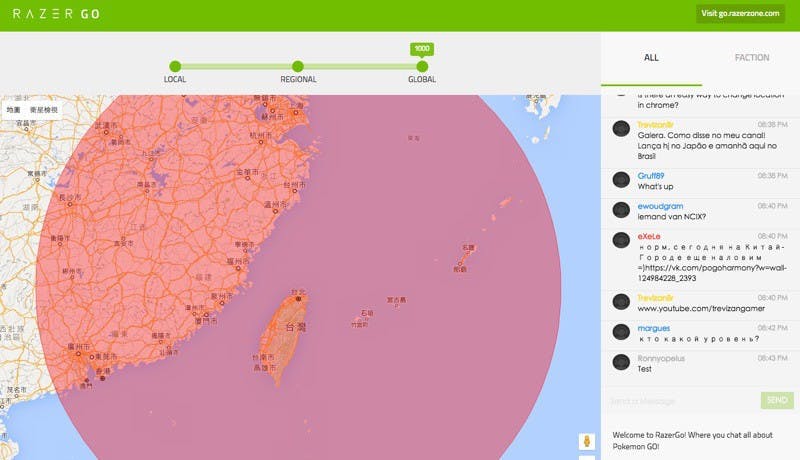The height and width of the screenshot is (460, 800).
Task: Click margues' avatar icon
Action: coord(621,332)
